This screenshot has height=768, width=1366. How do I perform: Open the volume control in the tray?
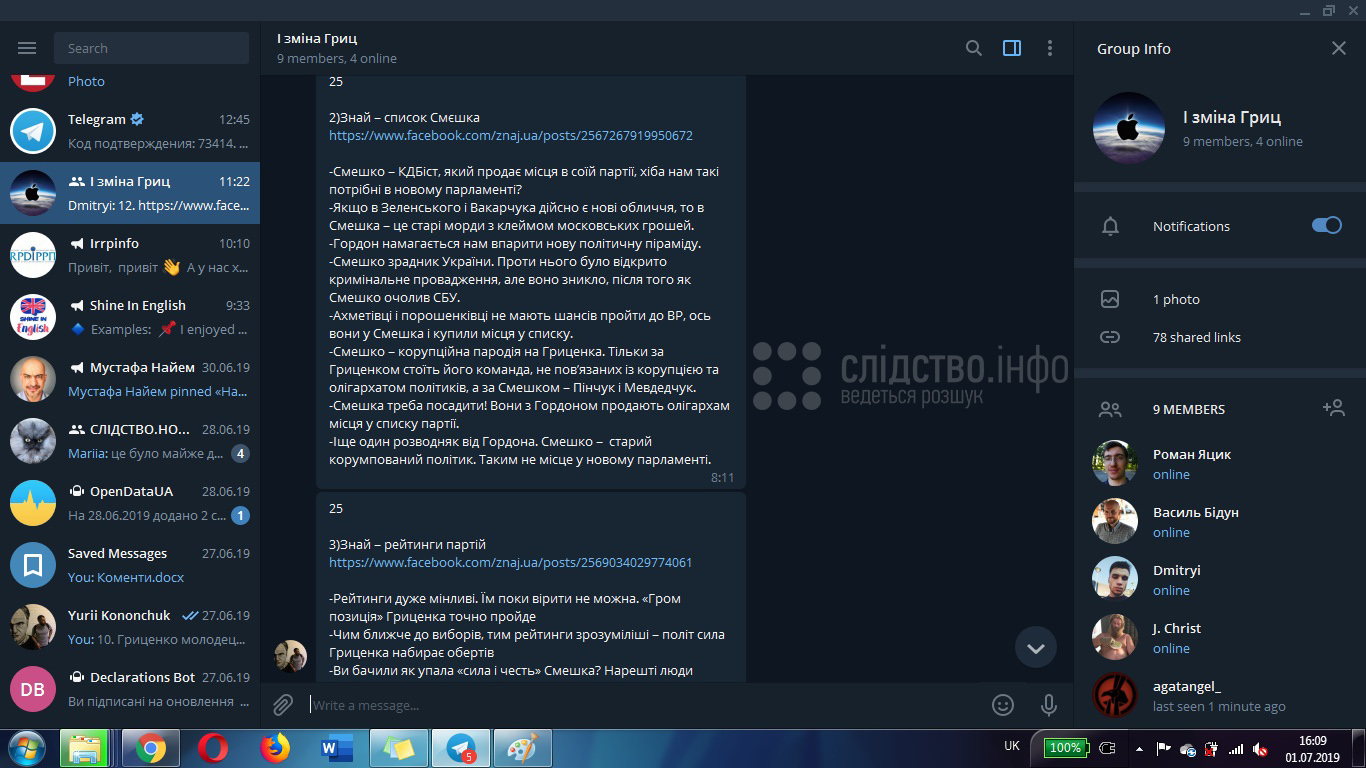coord(1261,748)
